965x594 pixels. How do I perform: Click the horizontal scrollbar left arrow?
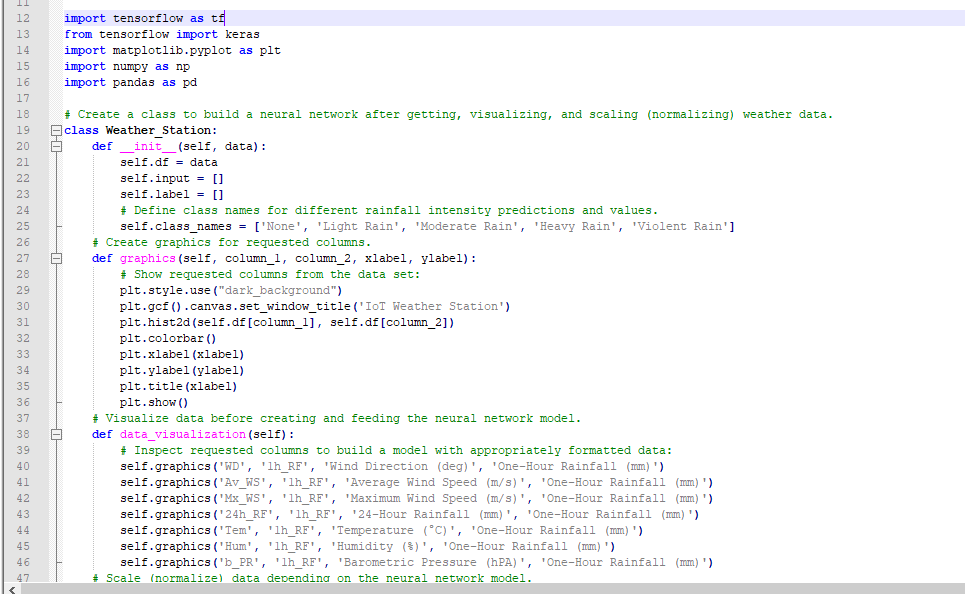[10, 588]
